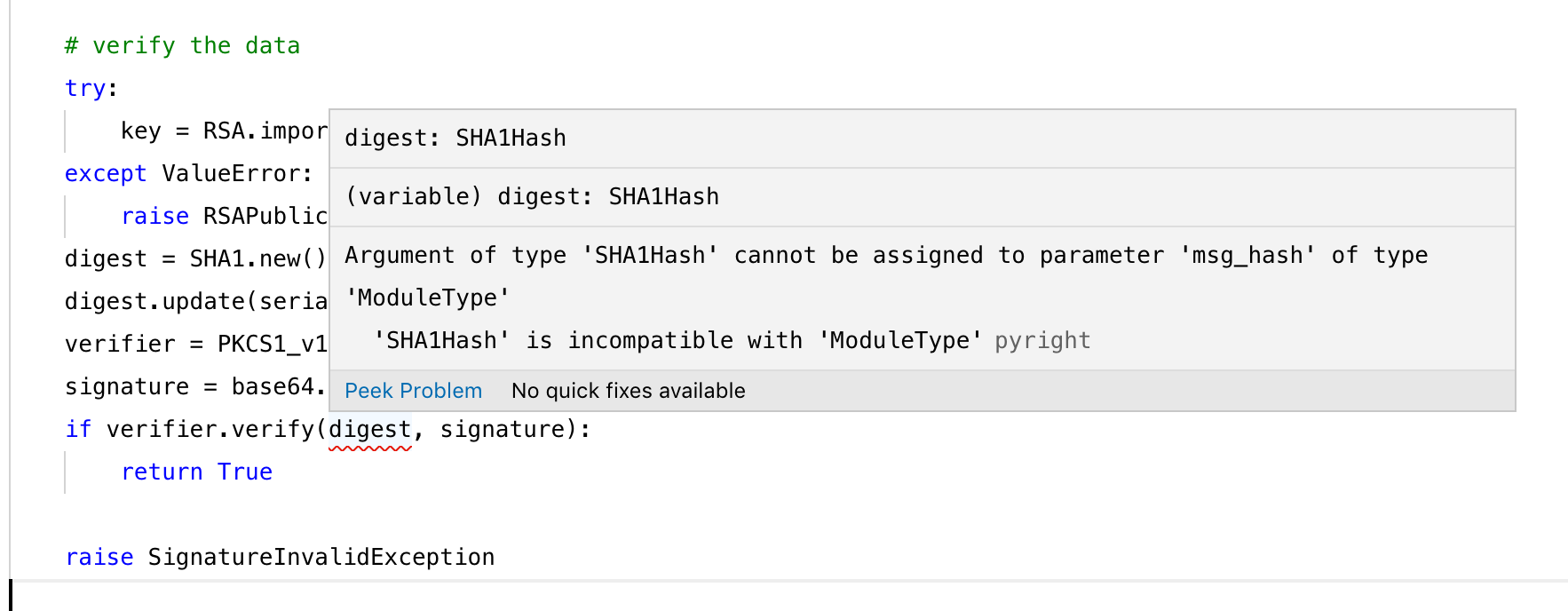1568x611 pixels.
Task: Select the return True statement
Action: (x=196, y=472)
